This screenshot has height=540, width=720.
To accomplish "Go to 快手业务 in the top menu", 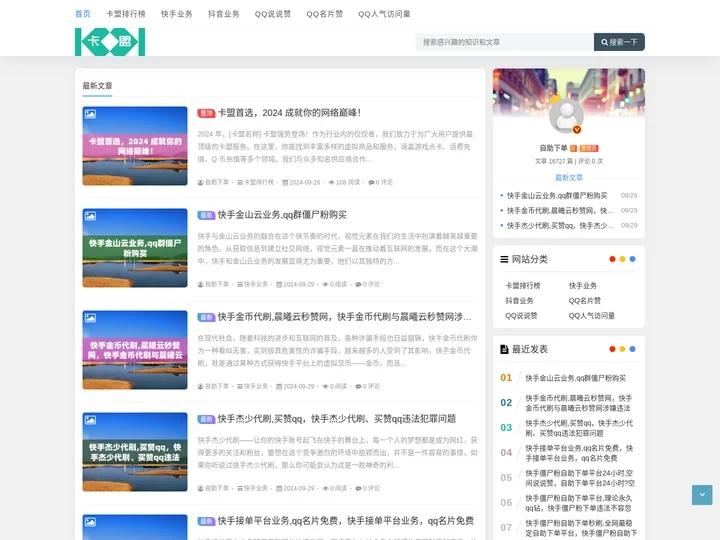I will (x=177, y=14).
